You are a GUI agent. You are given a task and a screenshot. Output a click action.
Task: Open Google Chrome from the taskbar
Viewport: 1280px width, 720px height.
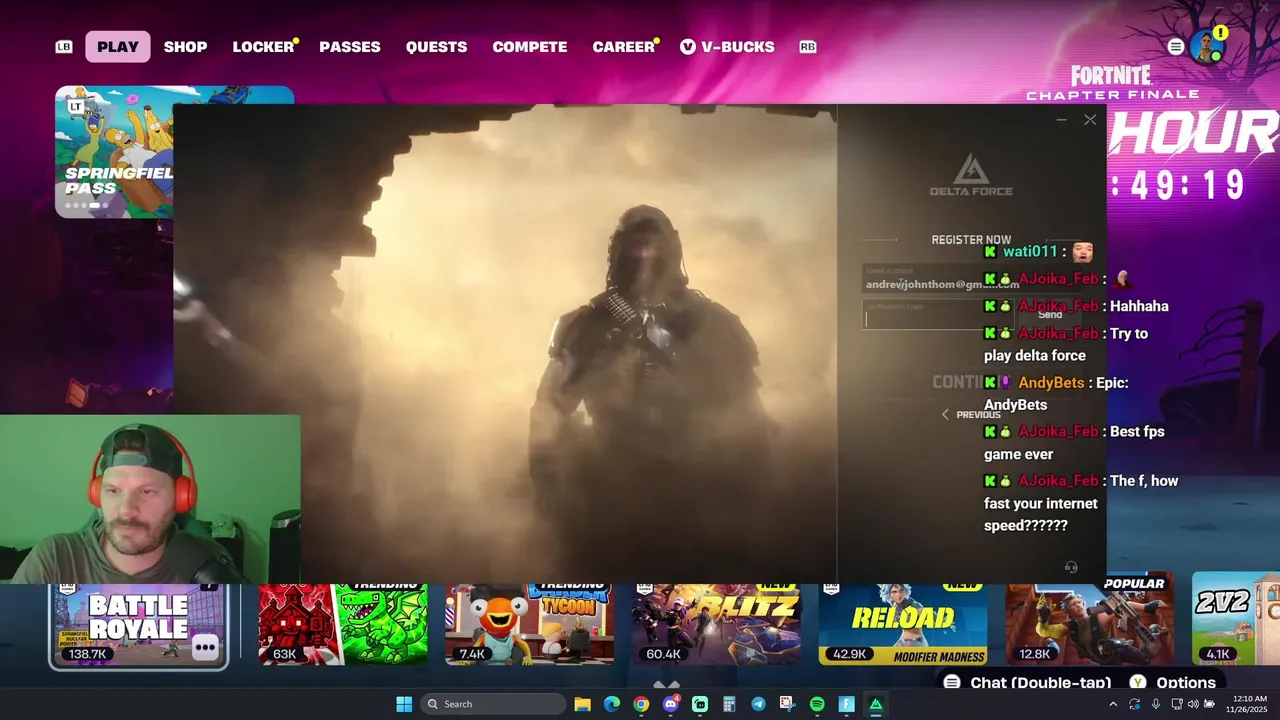click(x=641, y=704)
